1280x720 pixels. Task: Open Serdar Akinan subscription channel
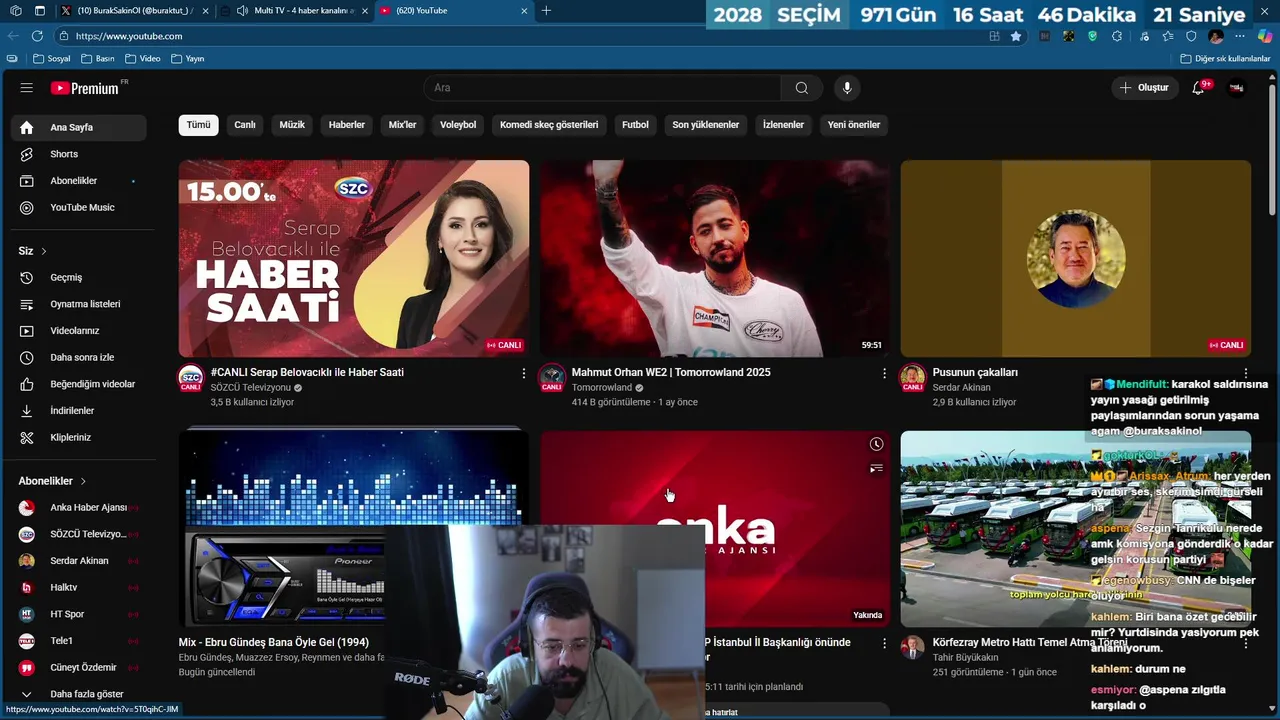pyautogui.click(x=78, y=561)
